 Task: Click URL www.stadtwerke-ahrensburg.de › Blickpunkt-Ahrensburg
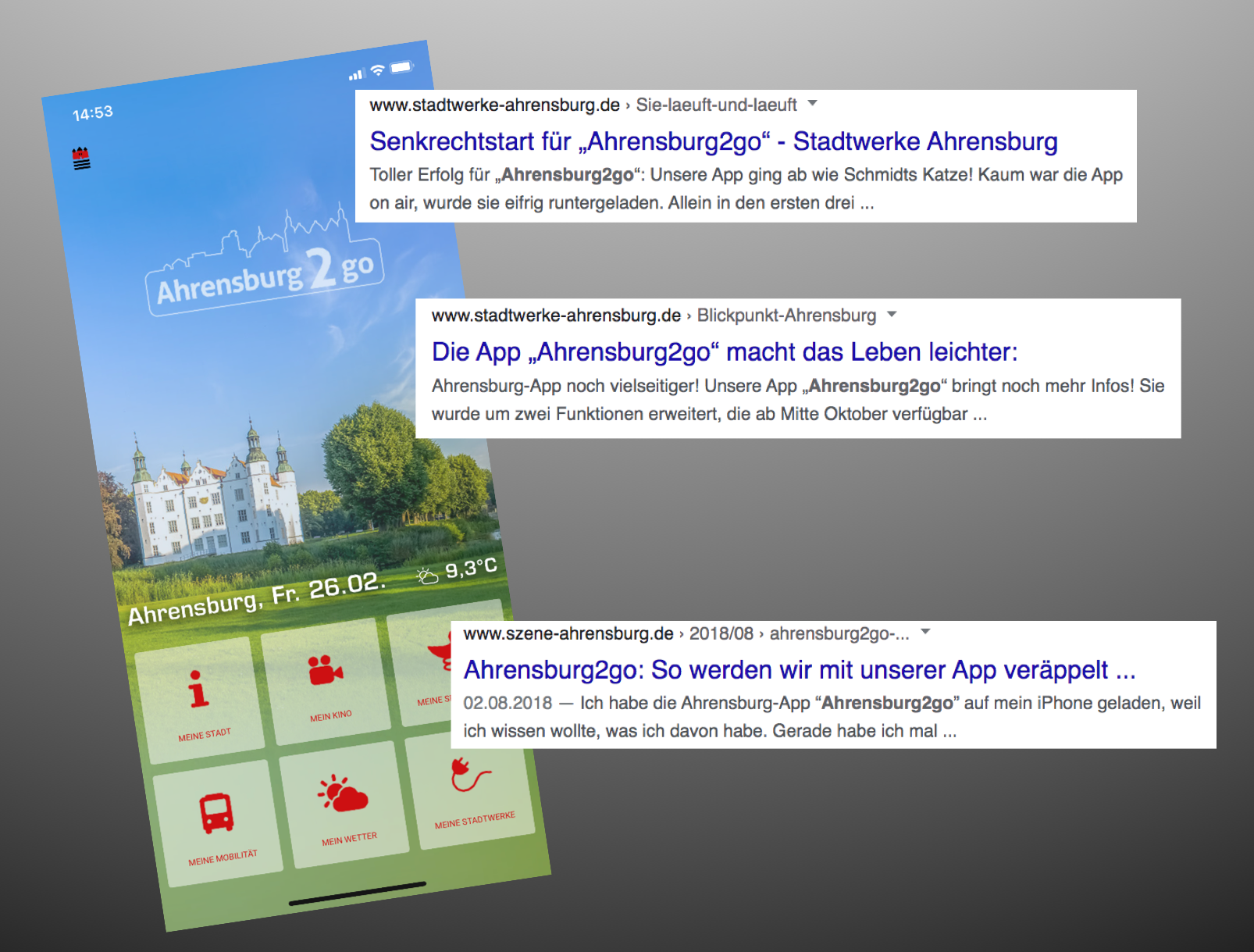(x=654, y=316)
